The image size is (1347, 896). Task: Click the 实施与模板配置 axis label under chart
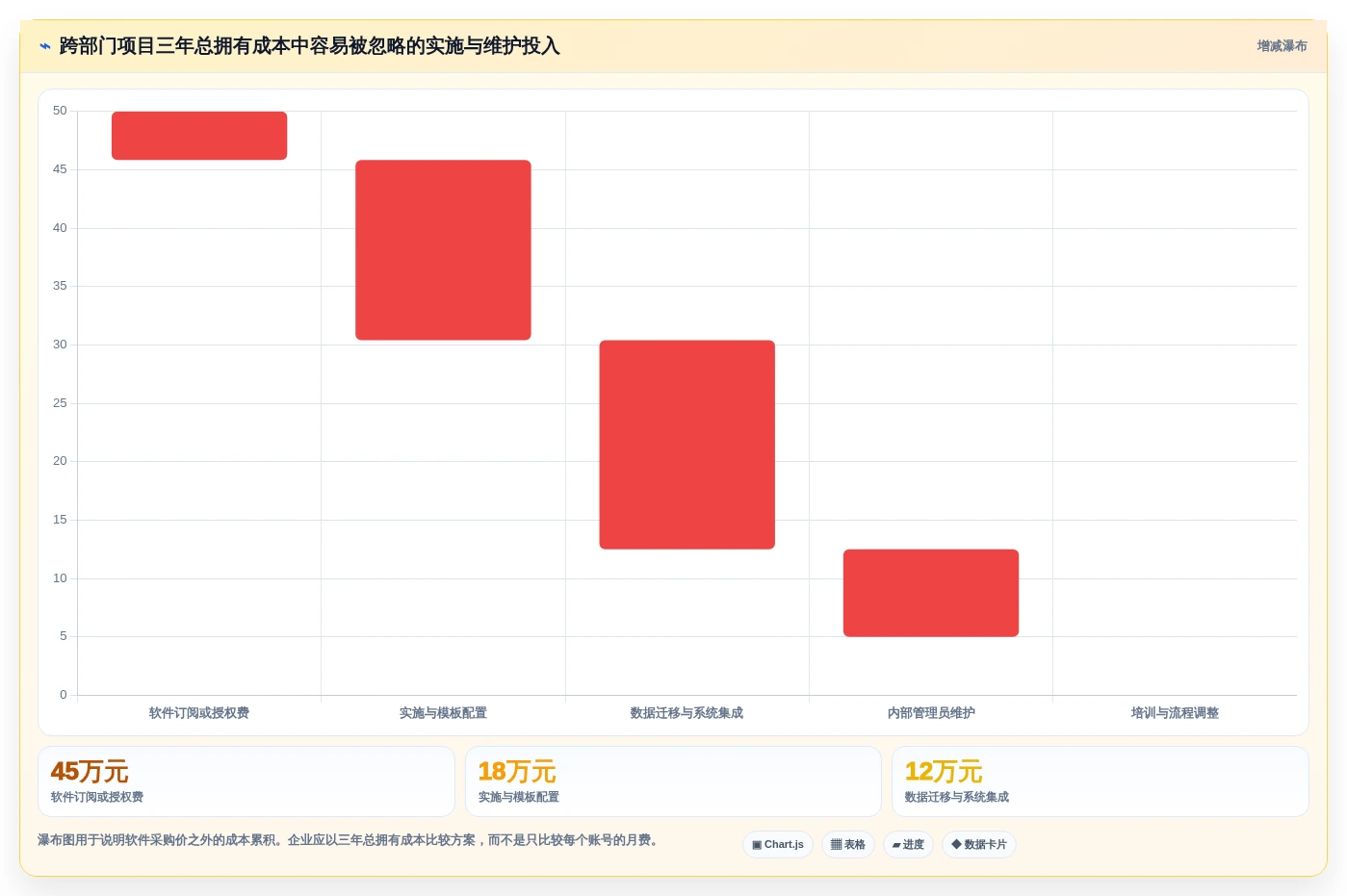443,713
